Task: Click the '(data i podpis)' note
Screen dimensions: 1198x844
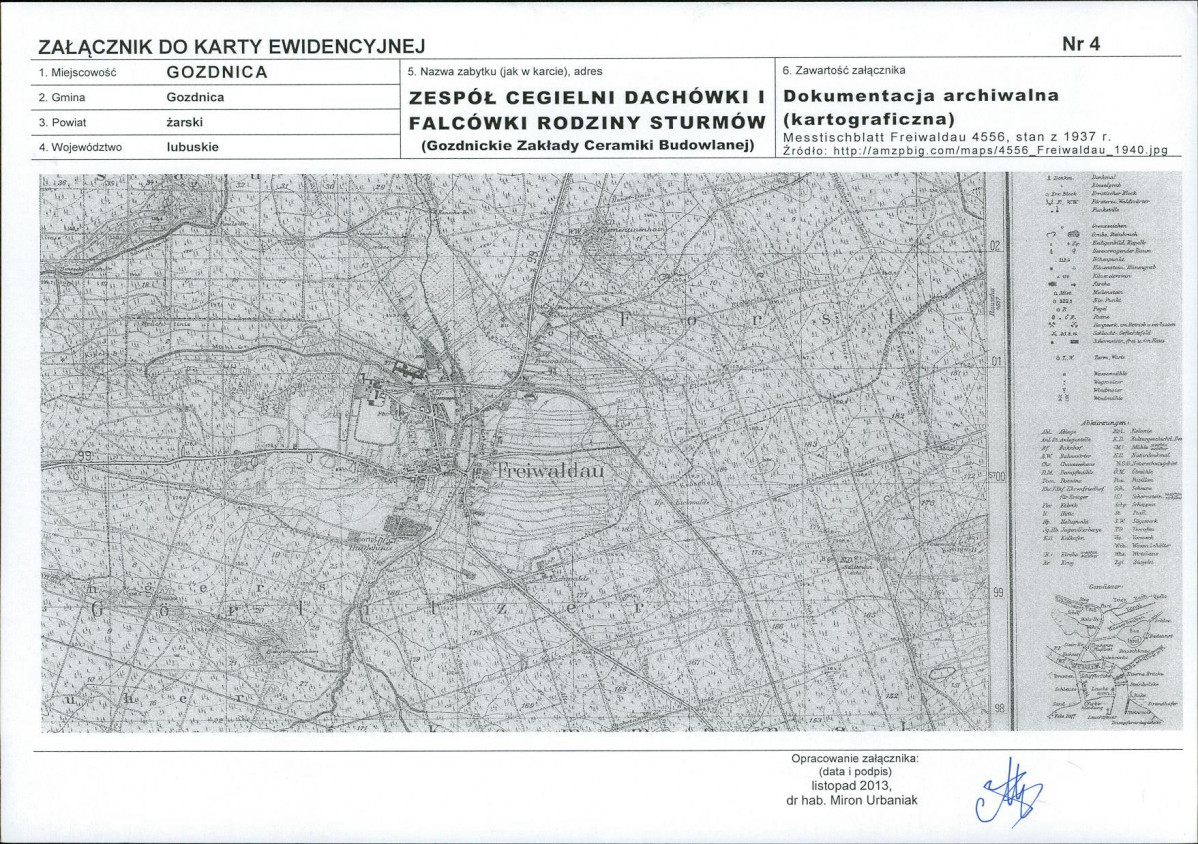Action: (x=855, y=772)
